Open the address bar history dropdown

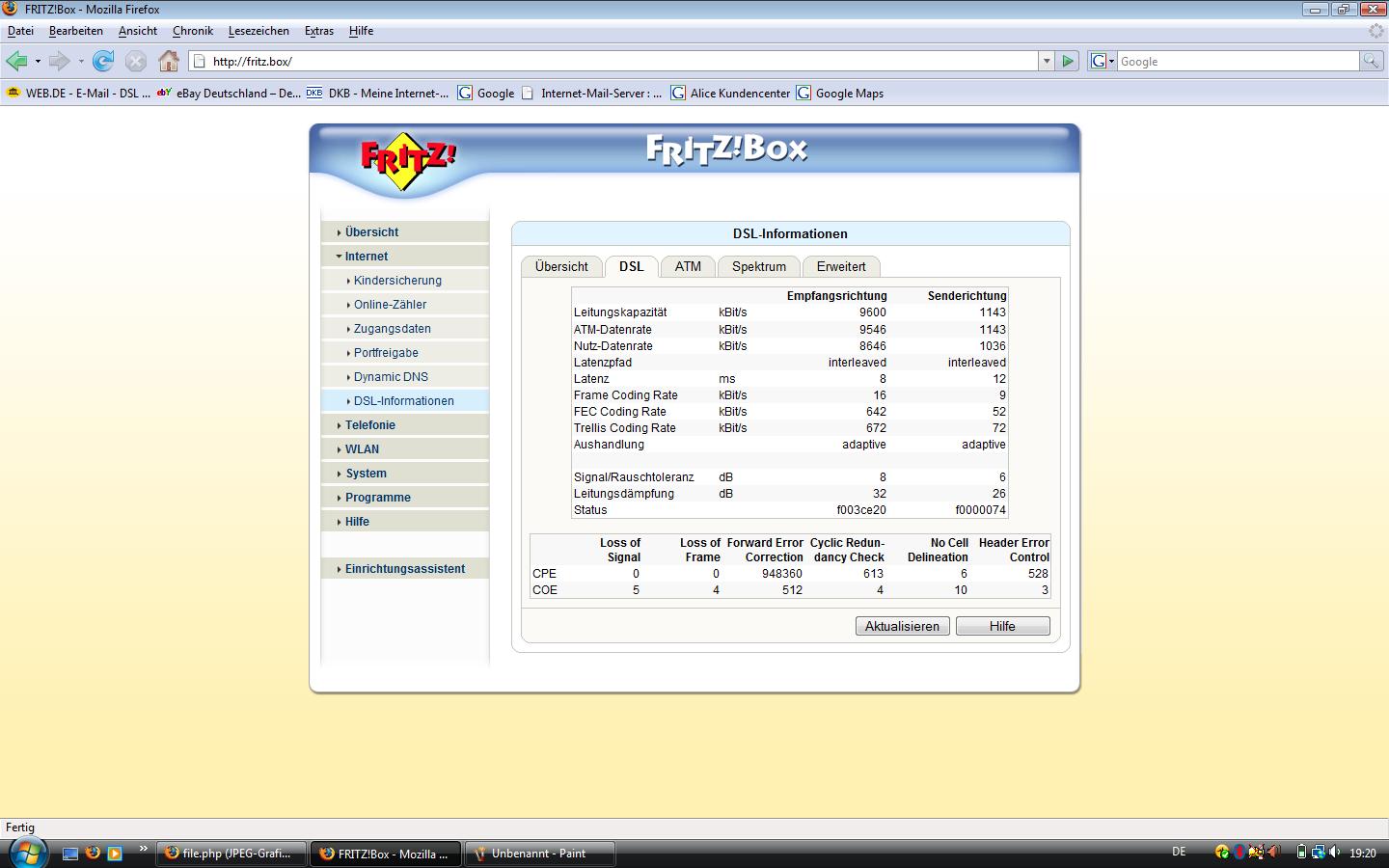point(1046,61)
